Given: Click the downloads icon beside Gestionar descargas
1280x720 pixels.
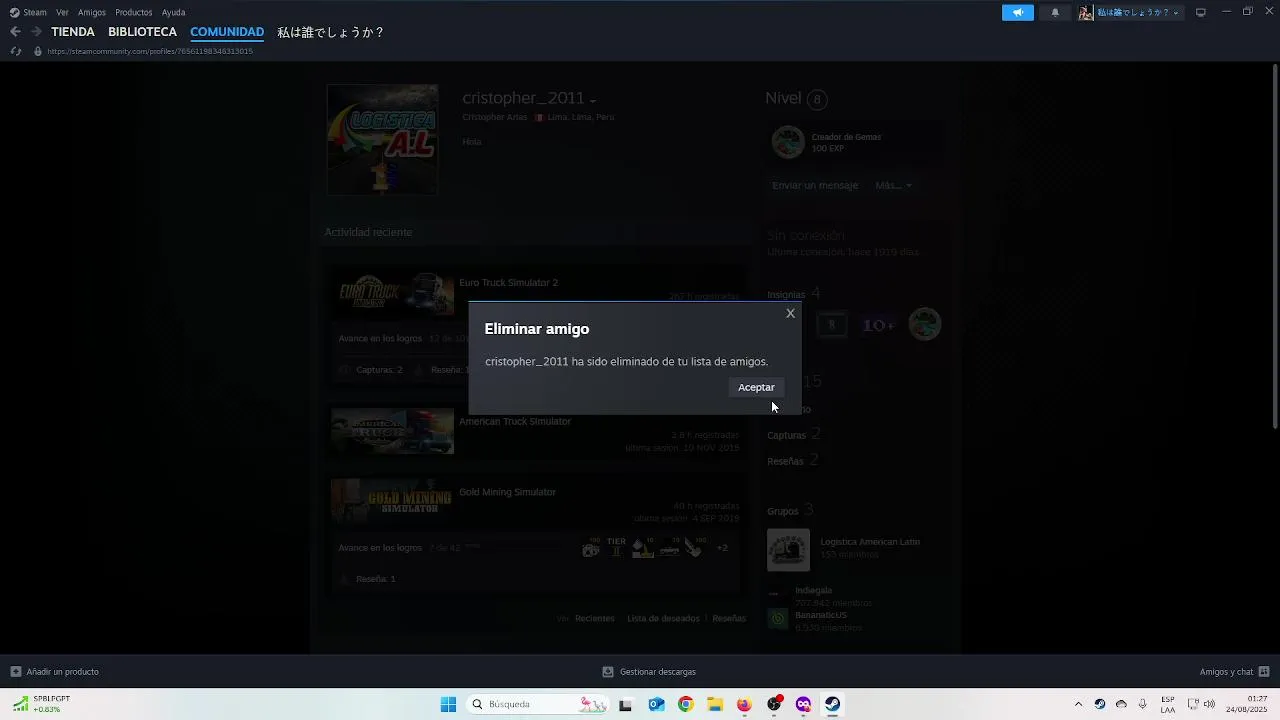Looking at the screenshot, I should [x=607, y=672].
